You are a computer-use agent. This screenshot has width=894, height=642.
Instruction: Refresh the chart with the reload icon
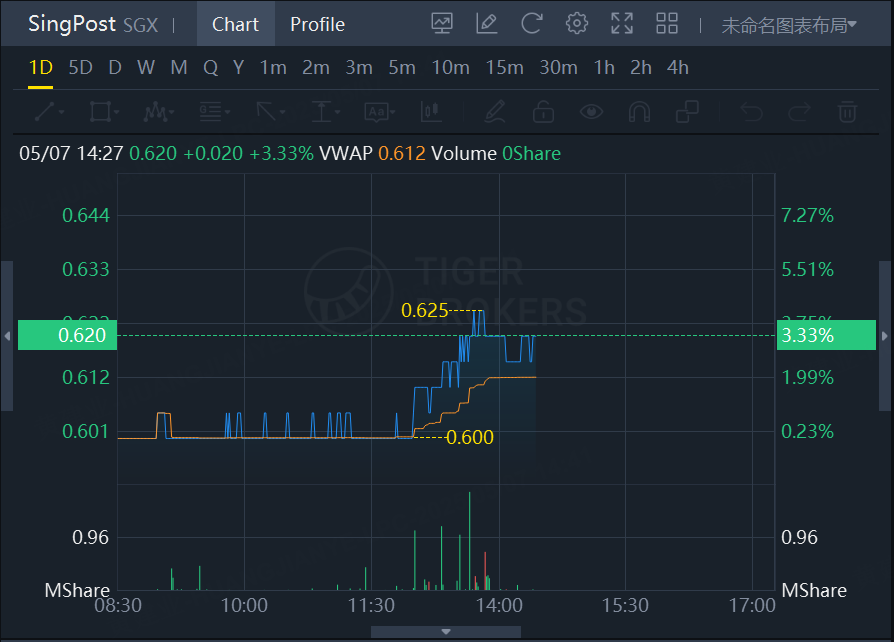(531, 24)
